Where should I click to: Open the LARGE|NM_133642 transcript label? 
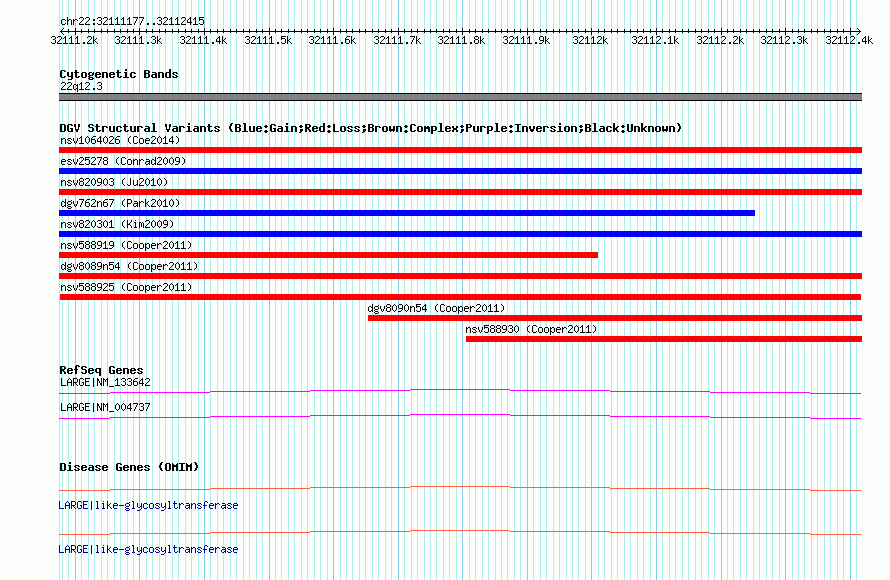(x=105, y=383)
